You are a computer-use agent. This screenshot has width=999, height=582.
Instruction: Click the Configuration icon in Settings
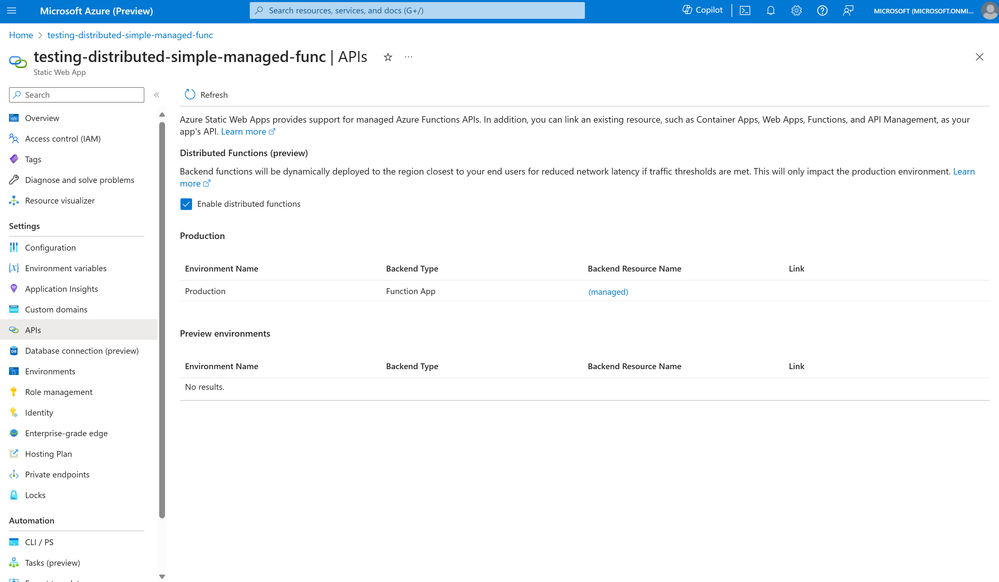pos(13,247)
